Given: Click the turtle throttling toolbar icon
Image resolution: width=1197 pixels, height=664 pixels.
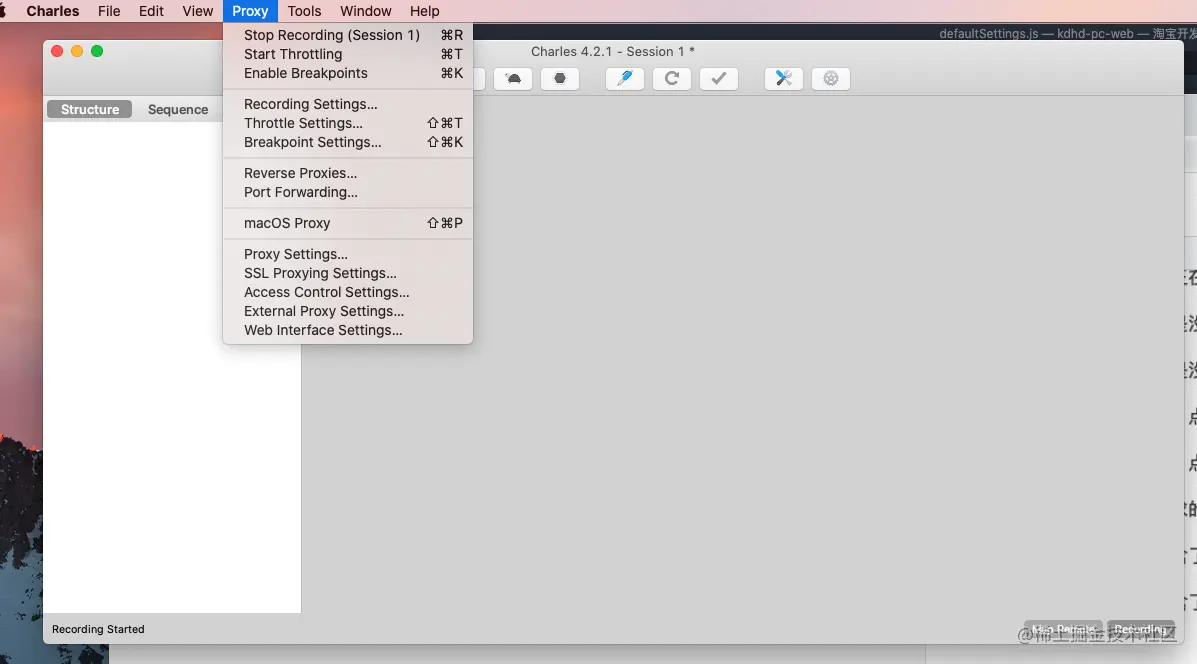Looking at the screenshot, I should click(x=513, y=79).
